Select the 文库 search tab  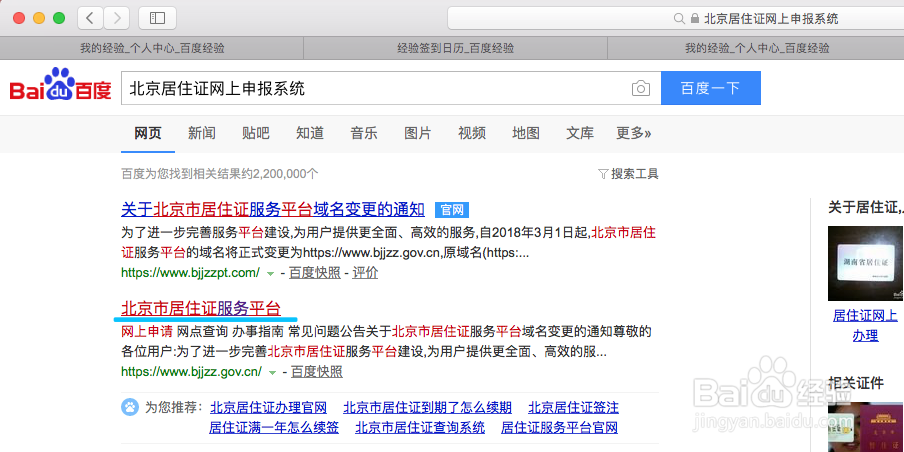(x=580, y=134)
